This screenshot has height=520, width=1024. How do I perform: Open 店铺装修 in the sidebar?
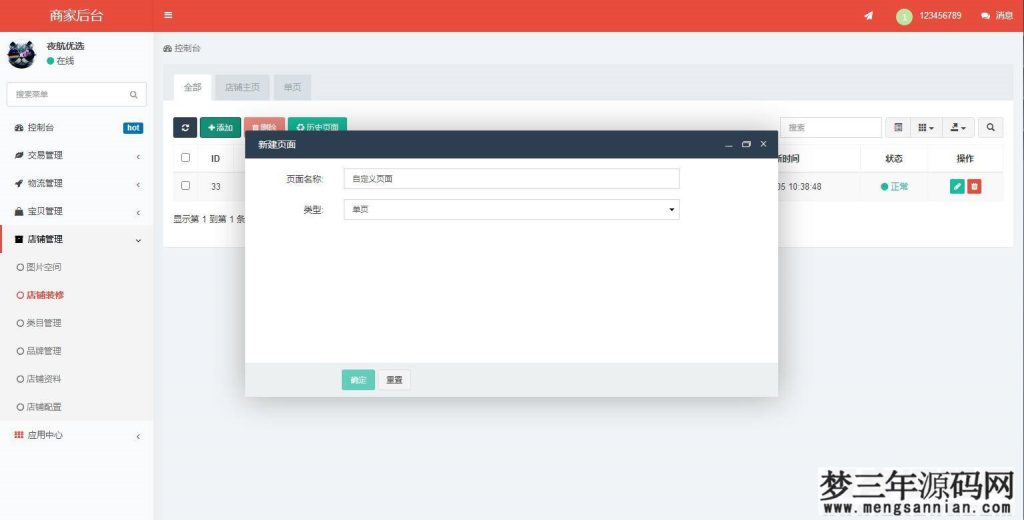[45, 295]
